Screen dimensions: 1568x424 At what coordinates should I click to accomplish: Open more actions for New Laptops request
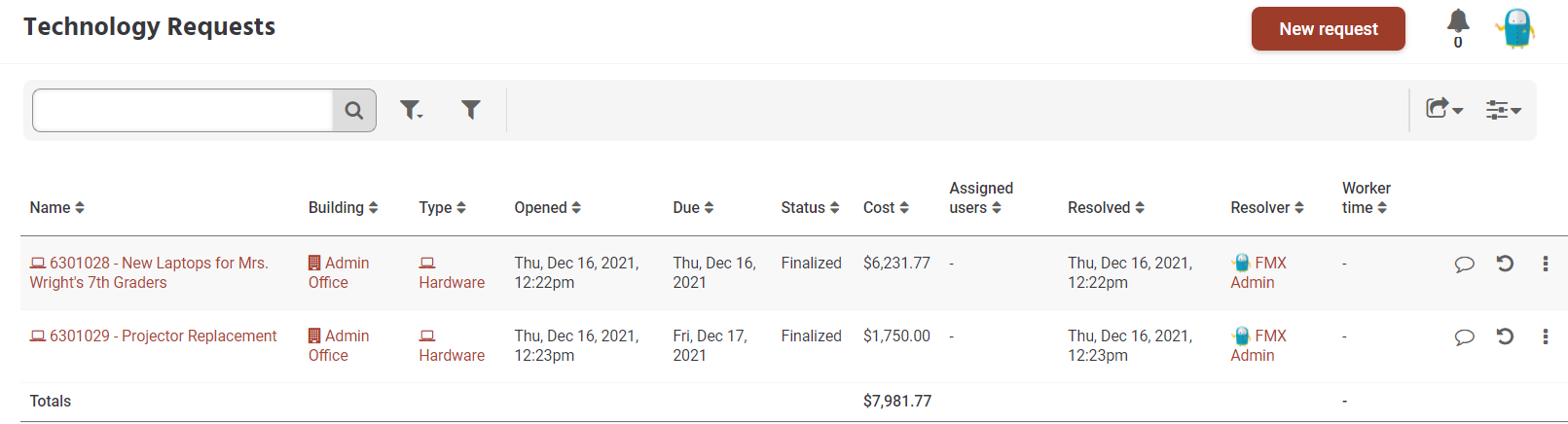[x=1546, y=264]
